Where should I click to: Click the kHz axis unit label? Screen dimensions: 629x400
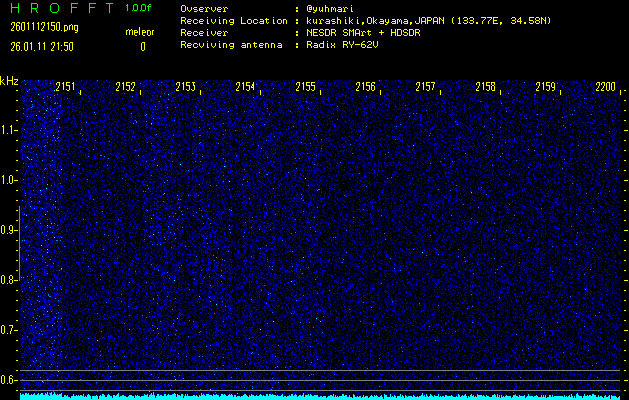pos(9,81)
